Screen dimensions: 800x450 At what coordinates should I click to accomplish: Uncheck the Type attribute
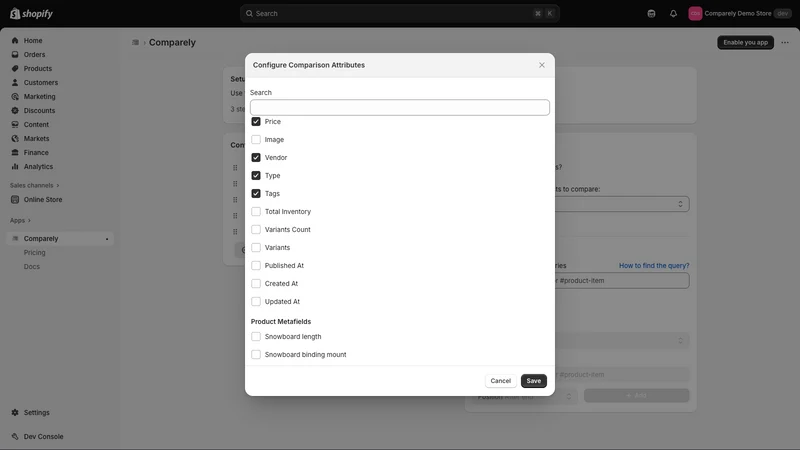point(256,176)
